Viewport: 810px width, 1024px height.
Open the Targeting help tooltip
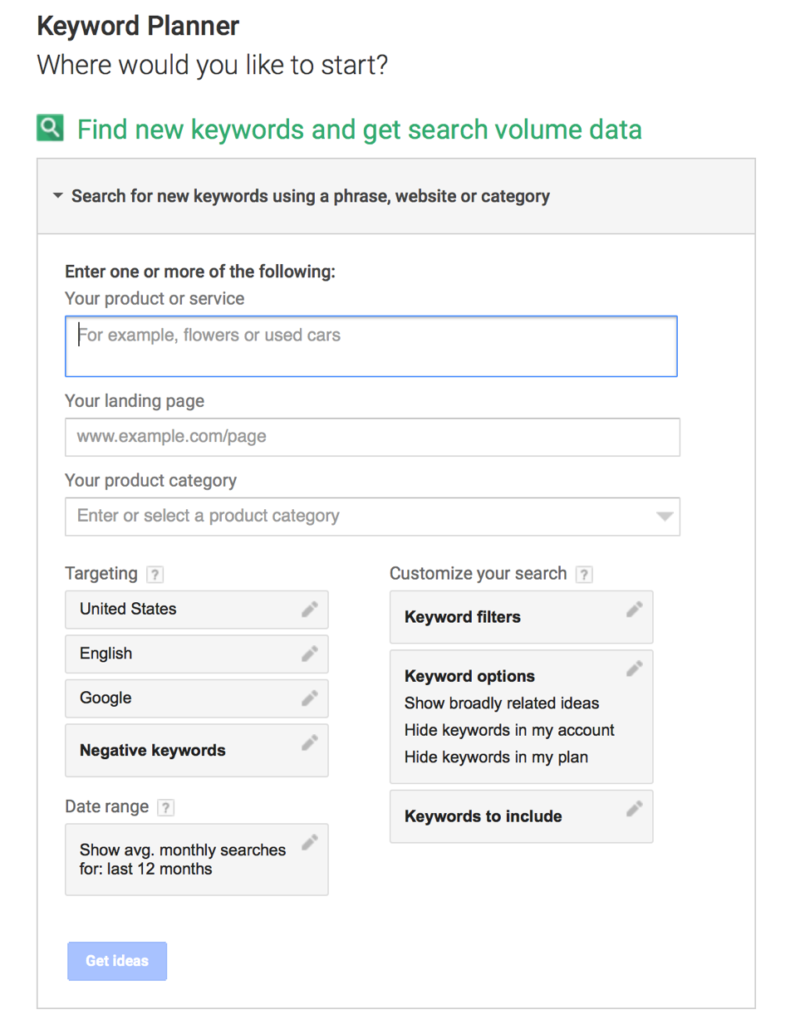[x=154, y=573]
